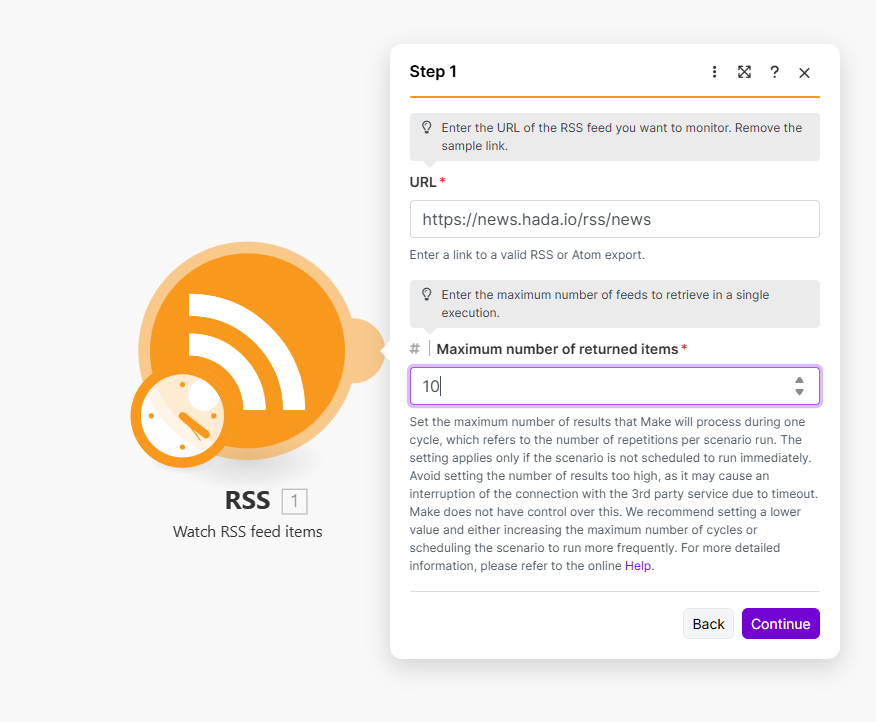Click the Continue button
The height and width of the screenshot is (722, 876).
coord(780,624)
